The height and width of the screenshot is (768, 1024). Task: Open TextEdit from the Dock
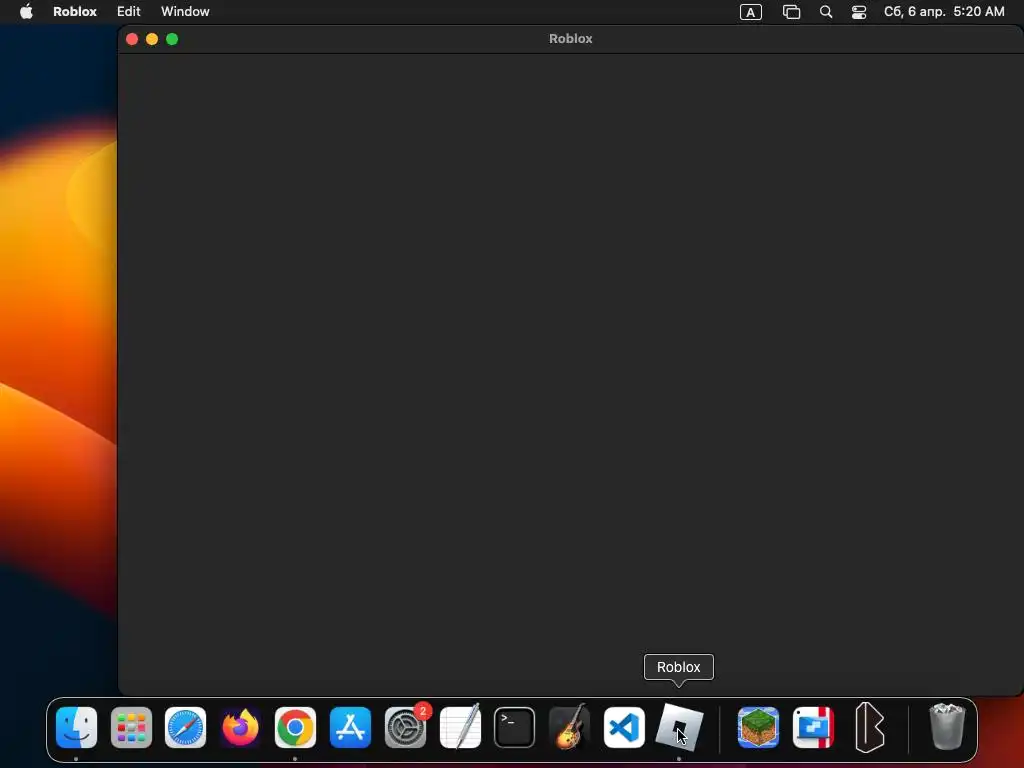pos(460,728)
